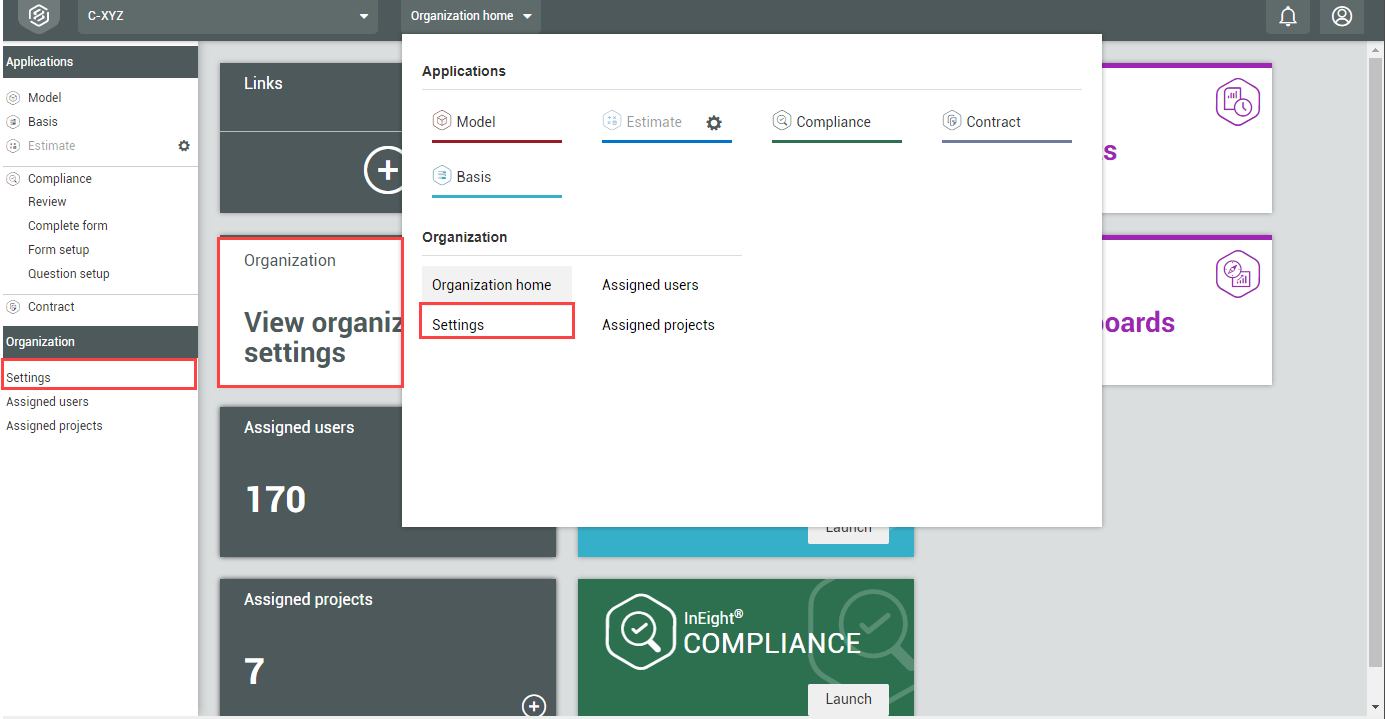Open the notifications bell icon
Image resolution: width=1385 pixels, height=719 pixels.
point(1288,16)
